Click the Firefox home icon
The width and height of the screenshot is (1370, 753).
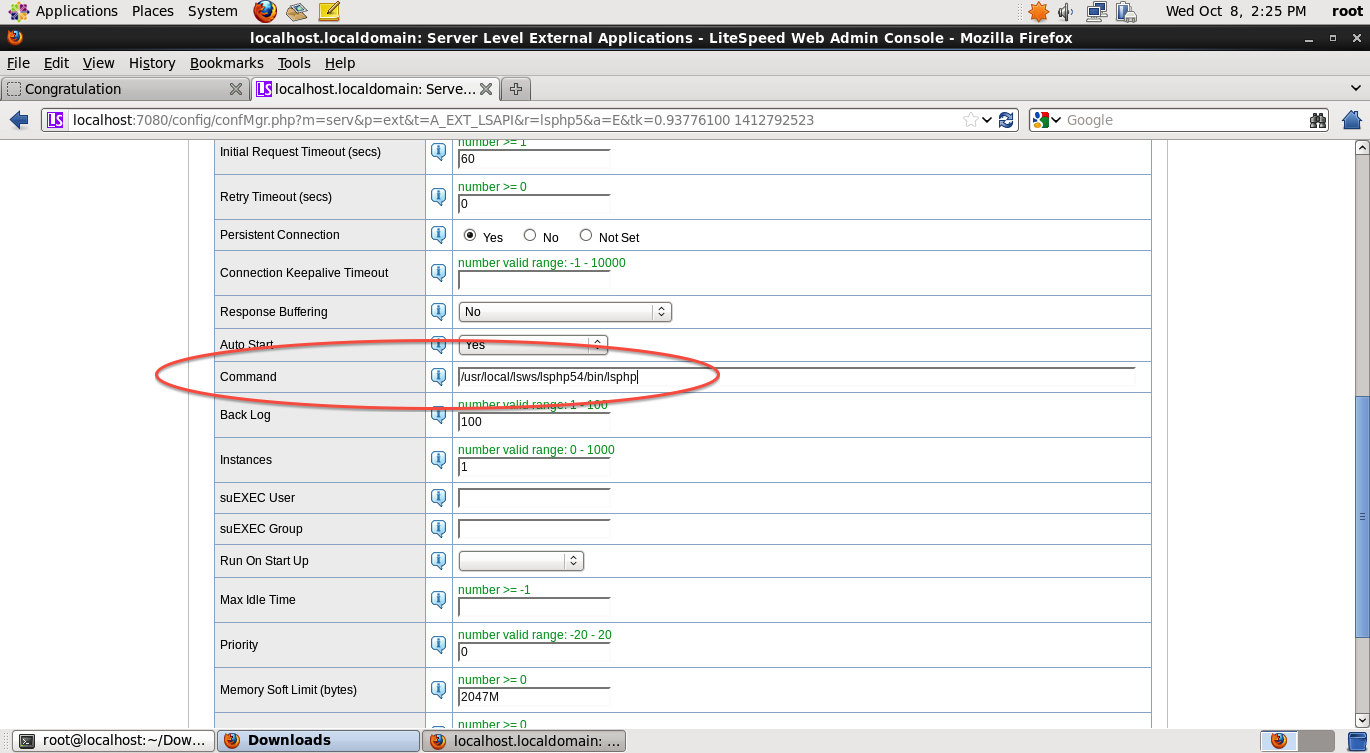1352,120
